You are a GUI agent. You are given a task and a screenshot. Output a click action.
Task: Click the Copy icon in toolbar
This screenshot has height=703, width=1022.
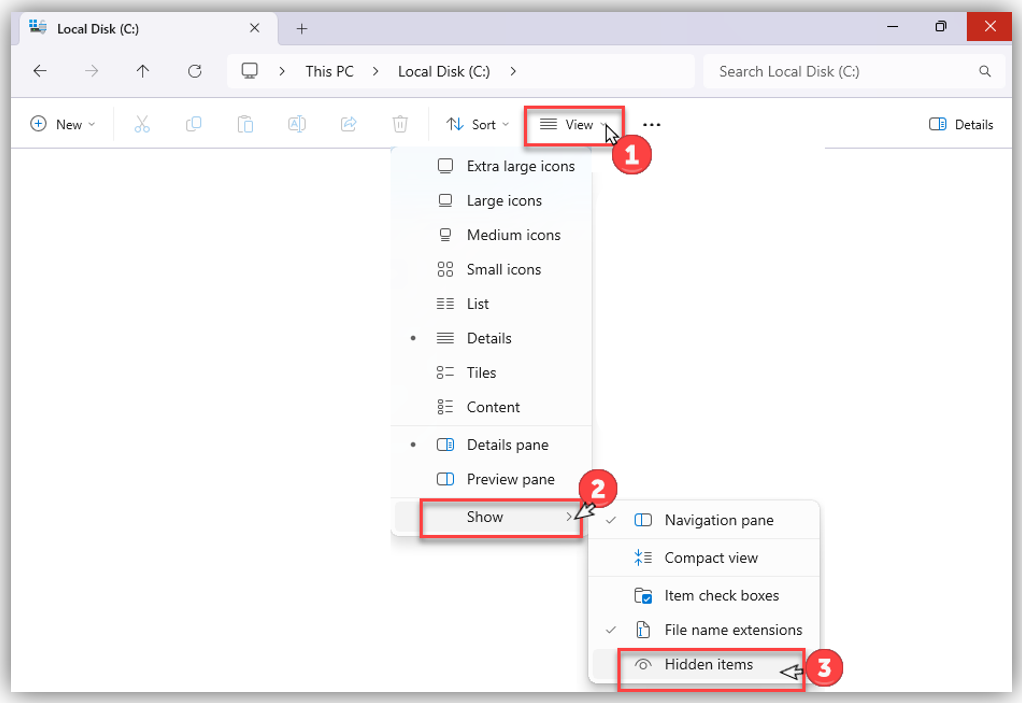[x=194, y=124]
